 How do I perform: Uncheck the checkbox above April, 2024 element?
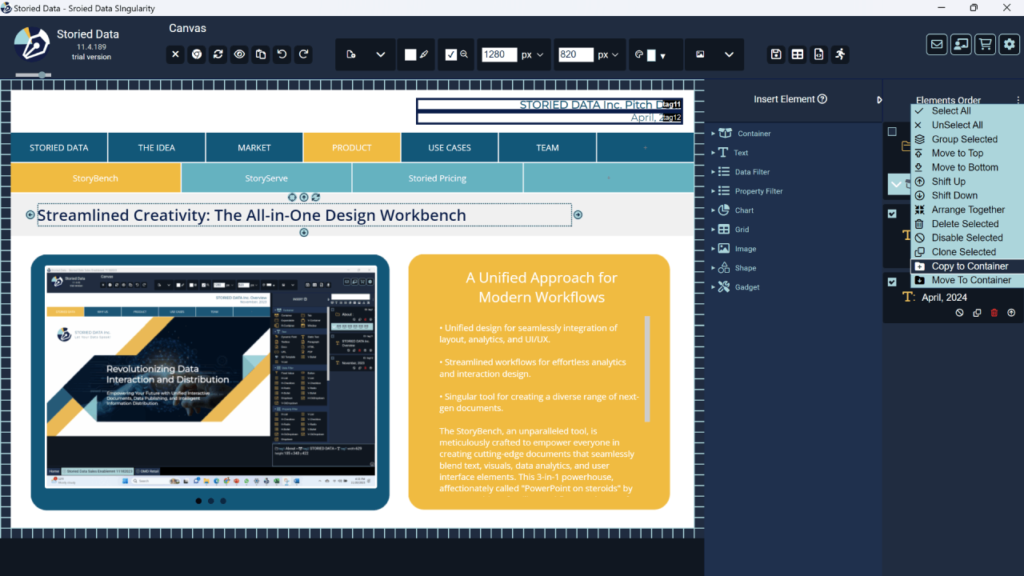[892, 282]
